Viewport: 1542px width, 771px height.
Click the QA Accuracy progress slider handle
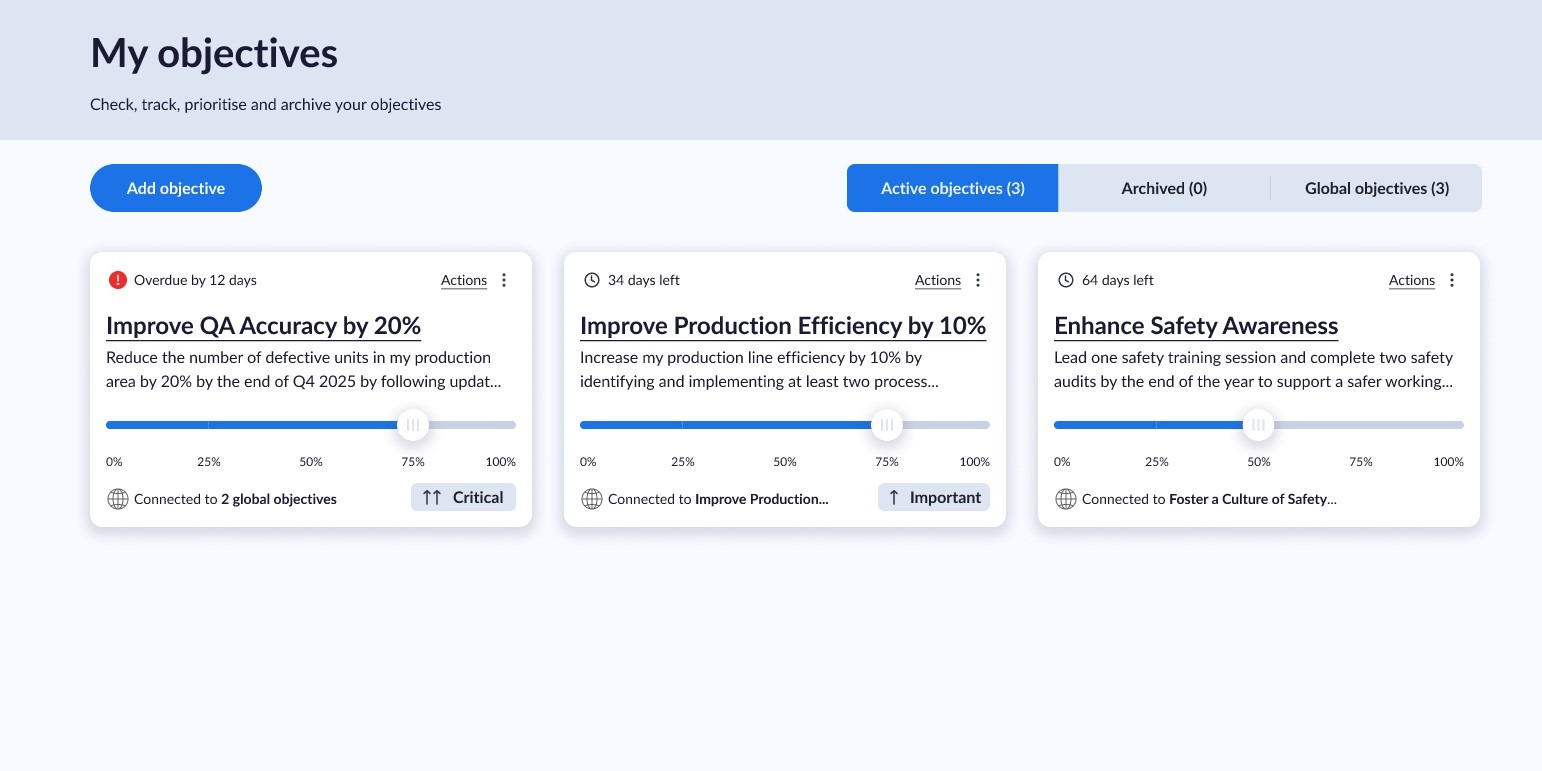coord(413,425)
